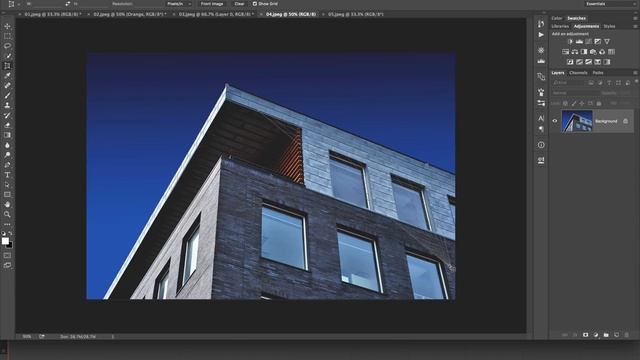Open the Essentials workspace dropdown
Screen dimensions: 640x360
(610, 4)
